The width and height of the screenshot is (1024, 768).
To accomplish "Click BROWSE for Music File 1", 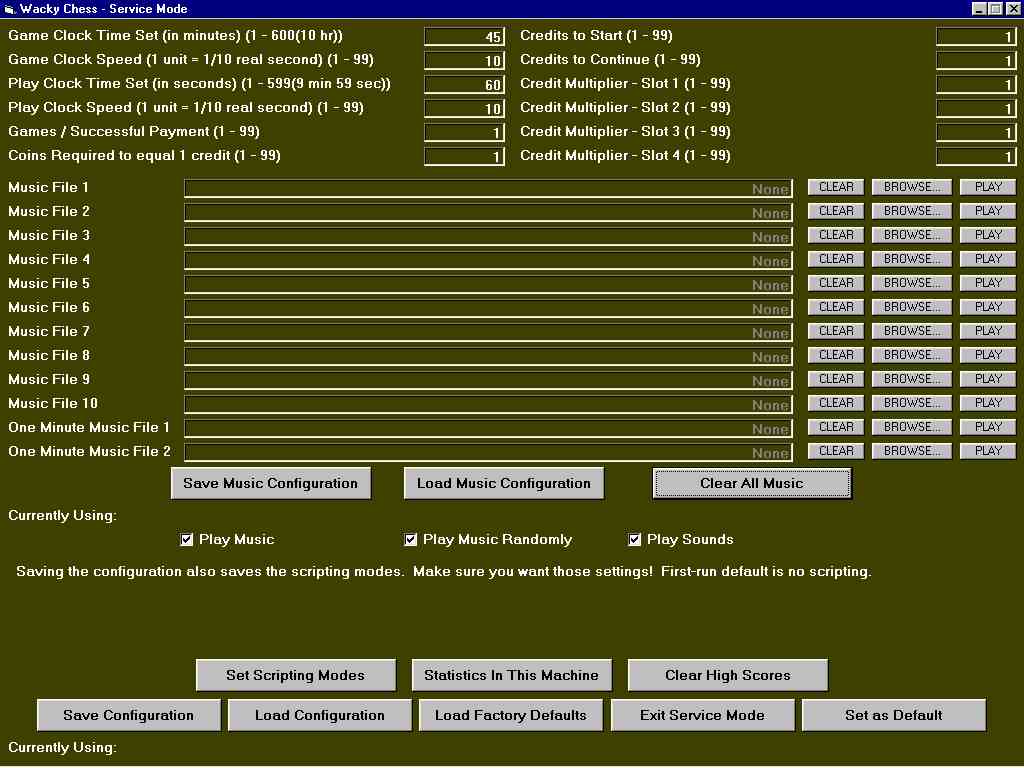I will (x=912, y=187).
